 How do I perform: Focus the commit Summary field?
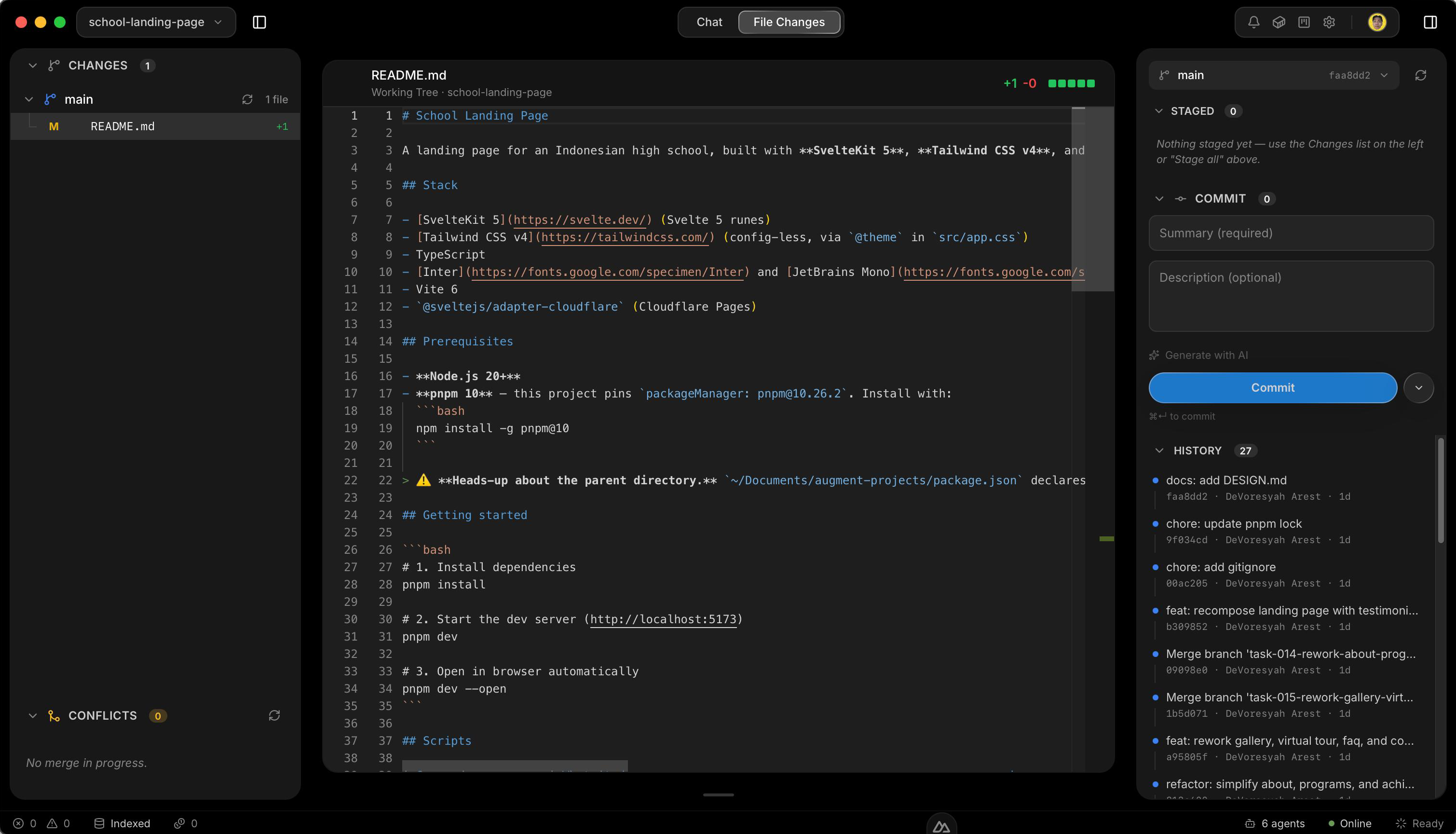1291,233
